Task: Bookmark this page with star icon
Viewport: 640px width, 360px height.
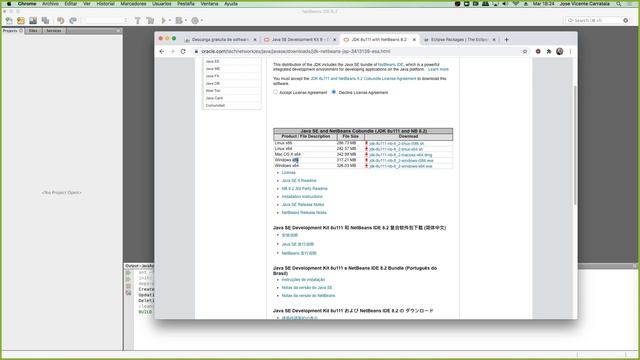Action: pyautogui.click(x=525, y=51)
